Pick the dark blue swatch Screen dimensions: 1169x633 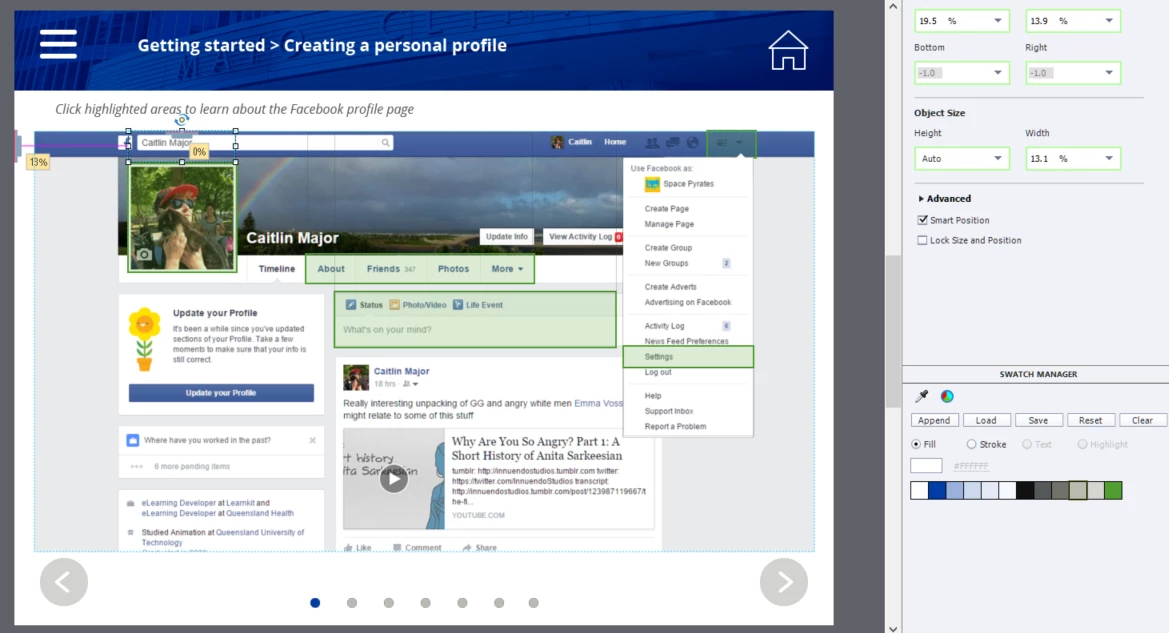(x=937, y=491)
